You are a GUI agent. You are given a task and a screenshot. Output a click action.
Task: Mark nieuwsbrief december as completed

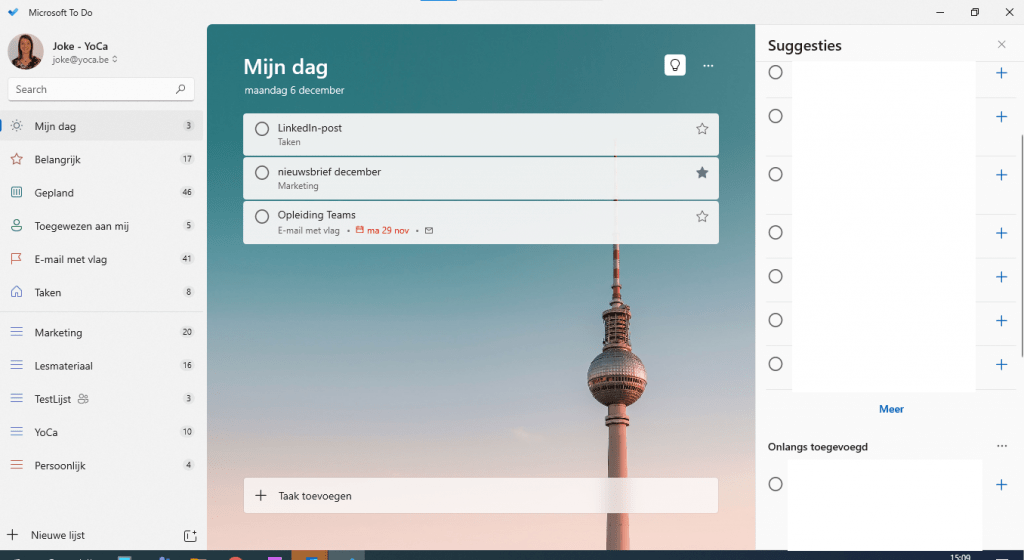coord(262,173)
